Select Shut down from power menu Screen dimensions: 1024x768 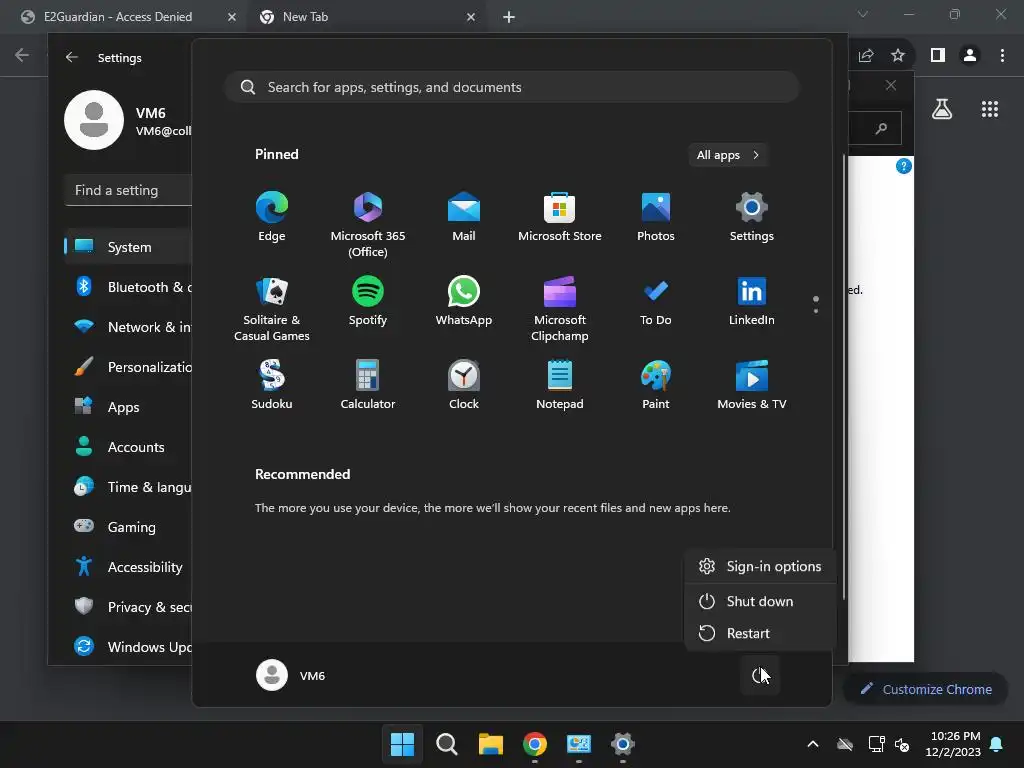click(760, 601)
